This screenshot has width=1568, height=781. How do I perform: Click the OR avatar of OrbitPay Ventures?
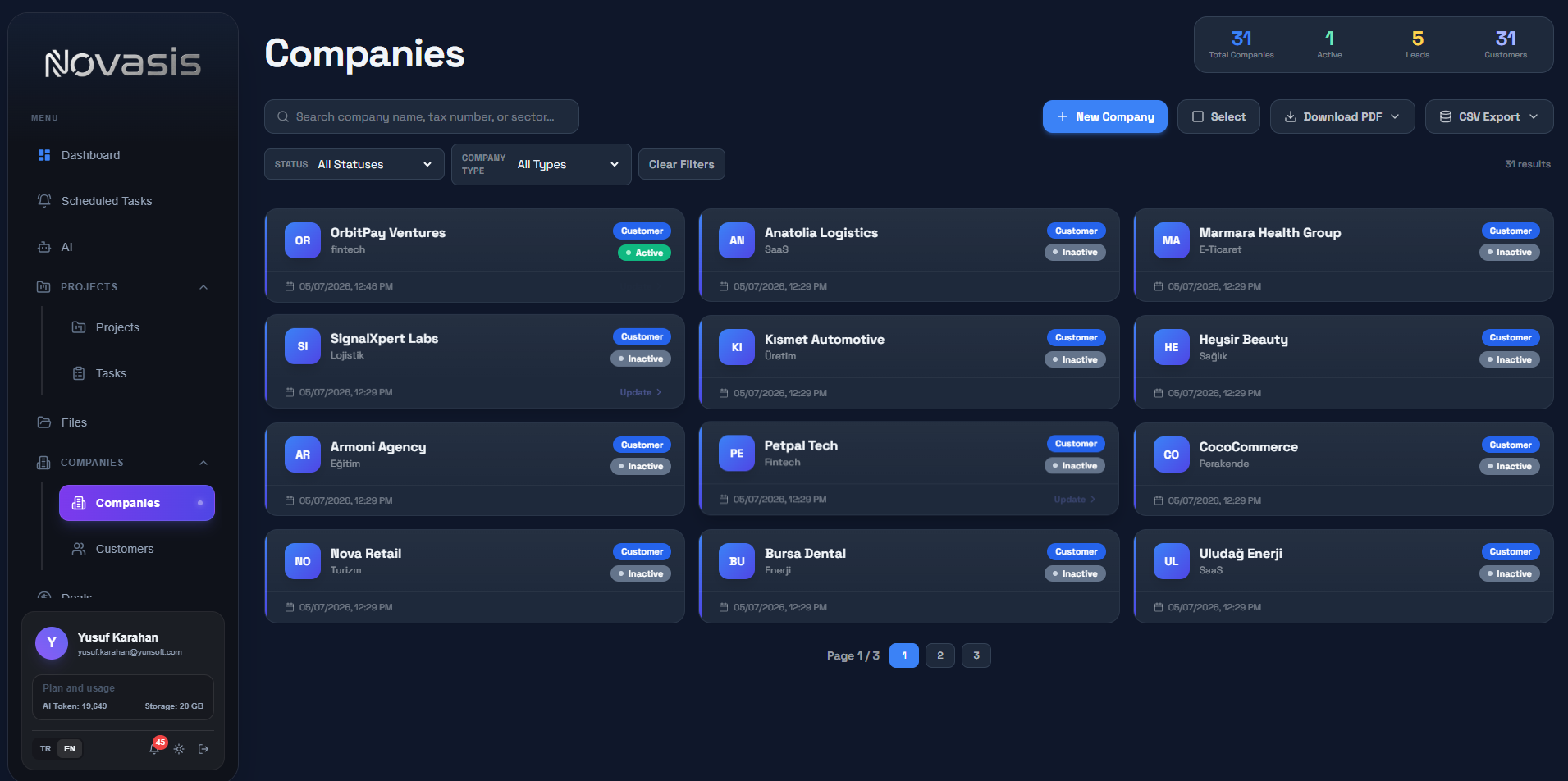tap(303, 240)
